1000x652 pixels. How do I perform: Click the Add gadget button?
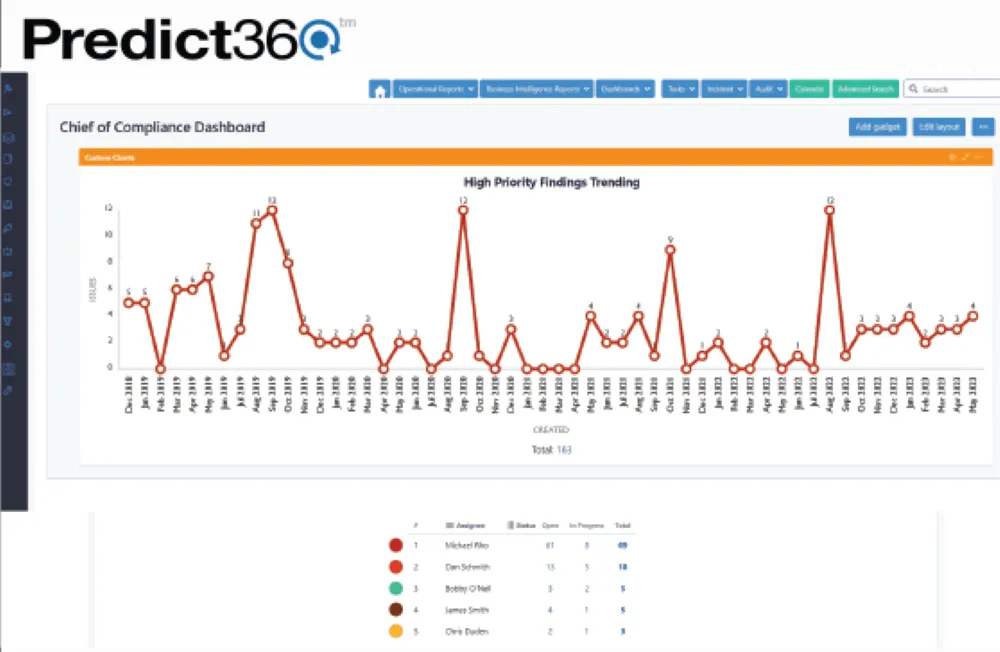click(x=877, y=127)
